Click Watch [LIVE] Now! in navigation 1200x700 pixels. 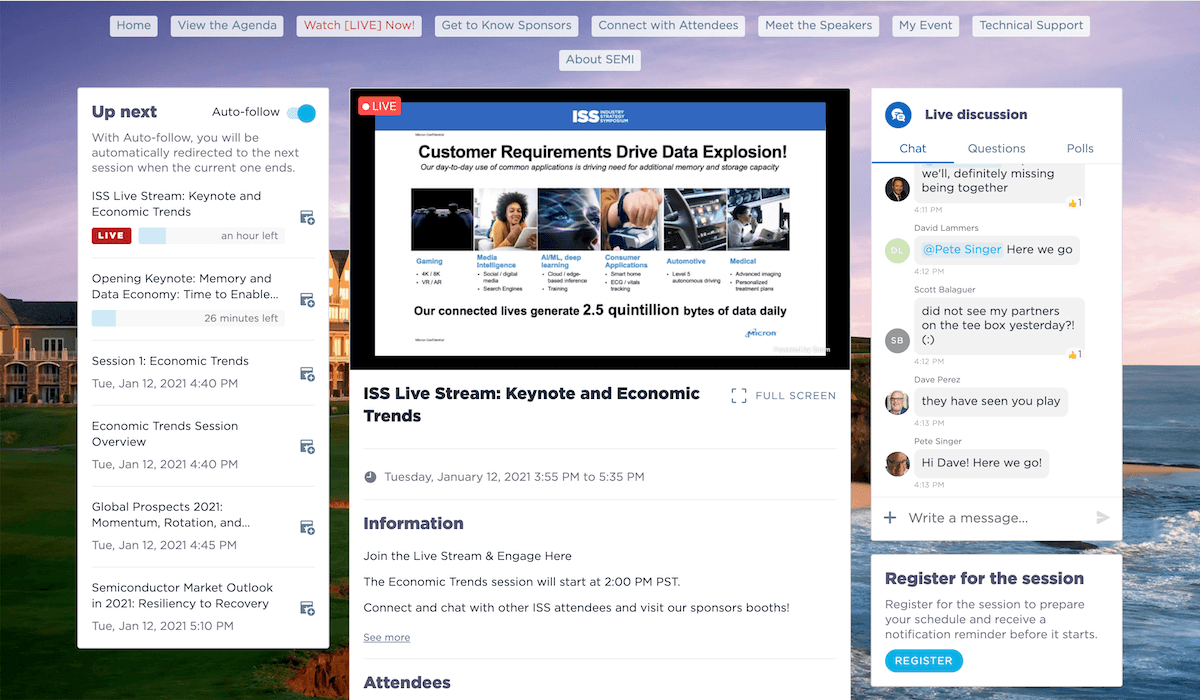[359, 26]
